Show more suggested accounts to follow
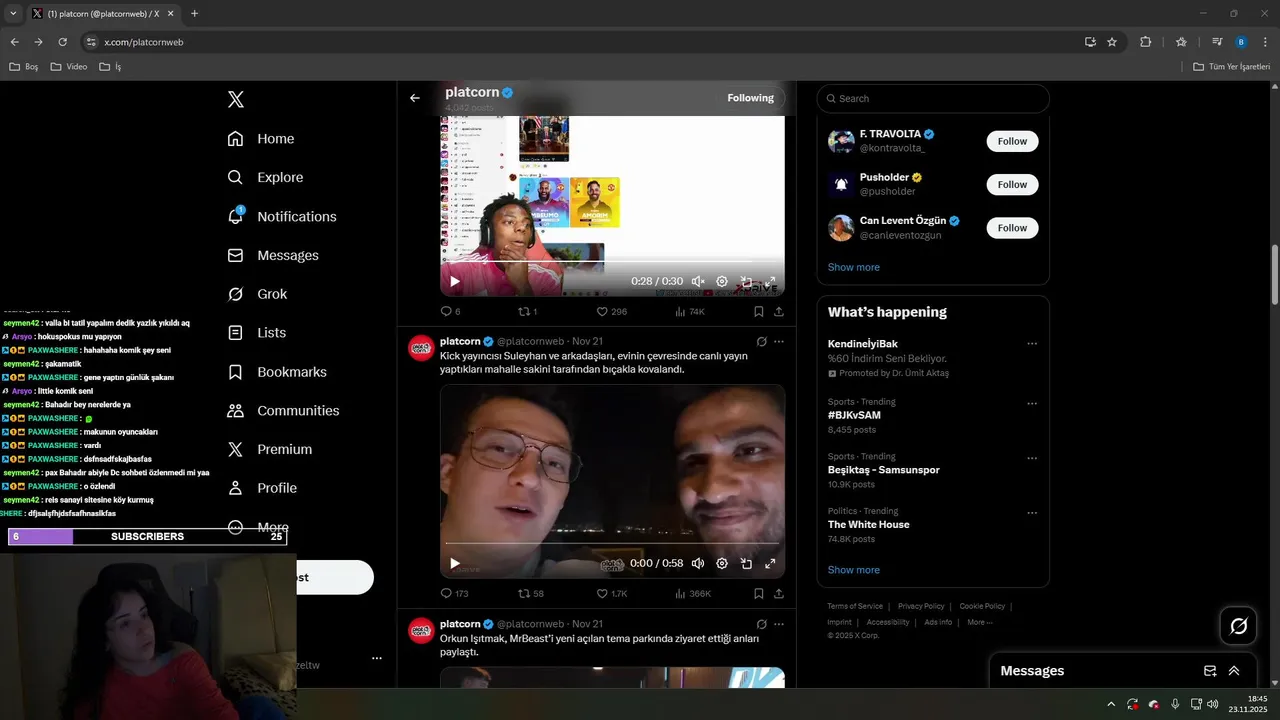The width and height of the screenshot is (1280, 720). tap(854, 267)
